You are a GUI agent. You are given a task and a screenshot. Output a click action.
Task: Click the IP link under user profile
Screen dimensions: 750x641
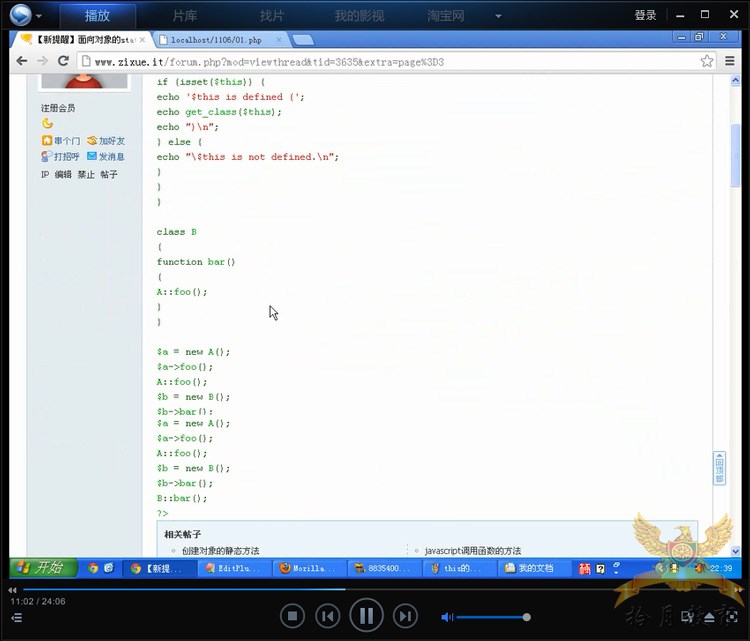click(x=45, y=175)
